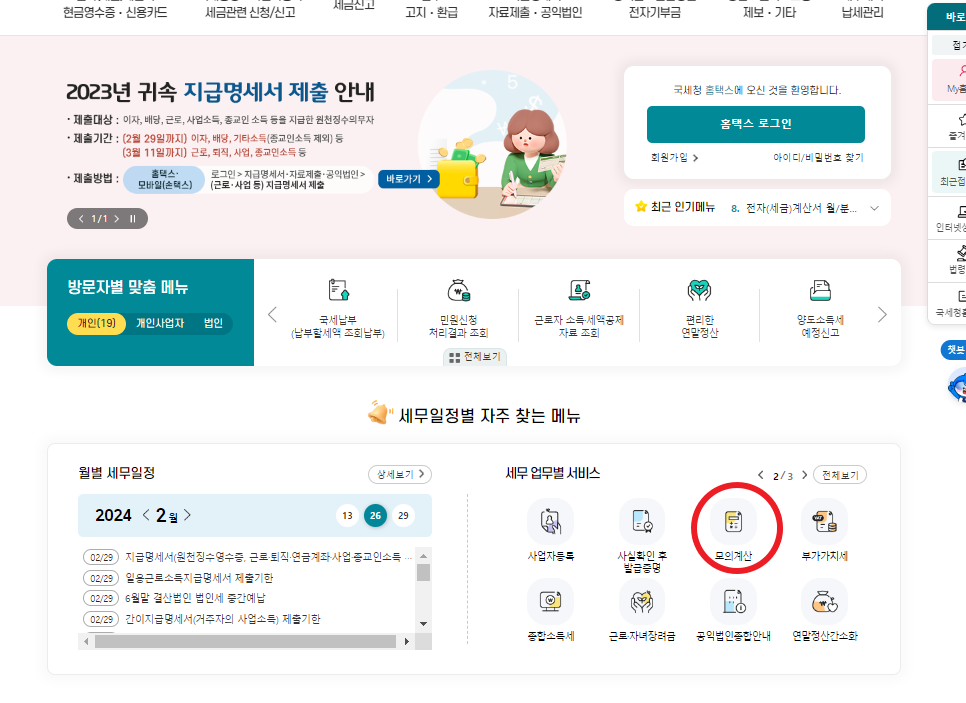Select the 개인사업자 visitor type toggle
This screenshot has height=703, width=966.
pos(160,323)
